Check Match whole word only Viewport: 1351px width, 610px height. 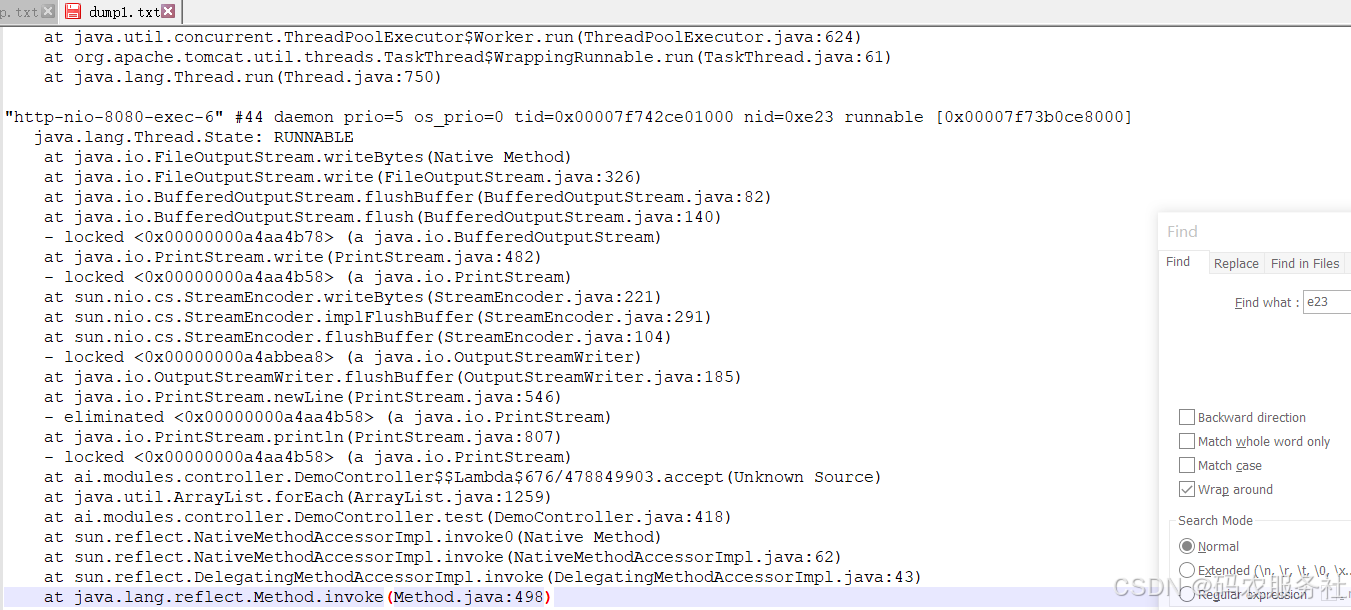[1188, 441]
